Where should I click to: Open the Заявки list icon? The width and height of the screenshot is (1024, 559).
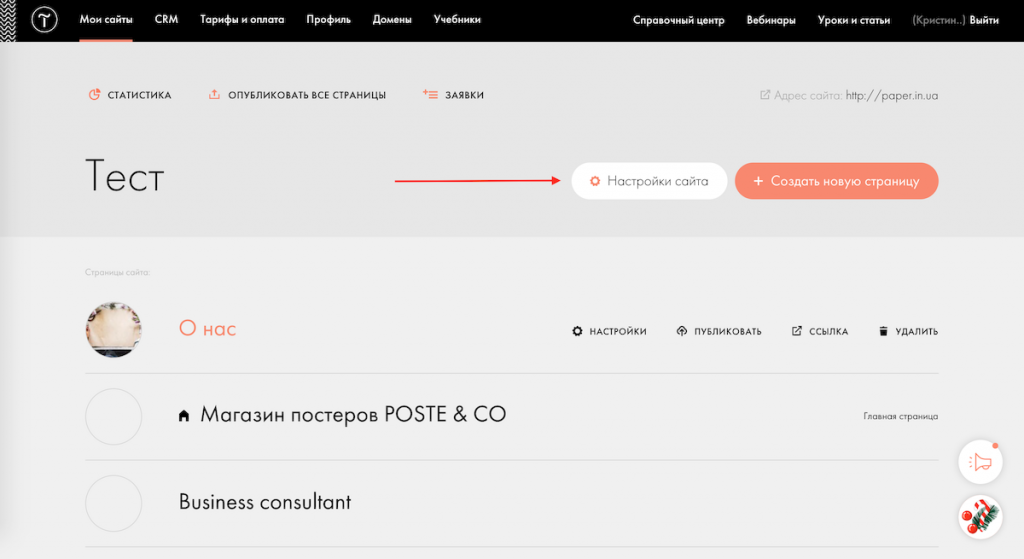[430, 95]
